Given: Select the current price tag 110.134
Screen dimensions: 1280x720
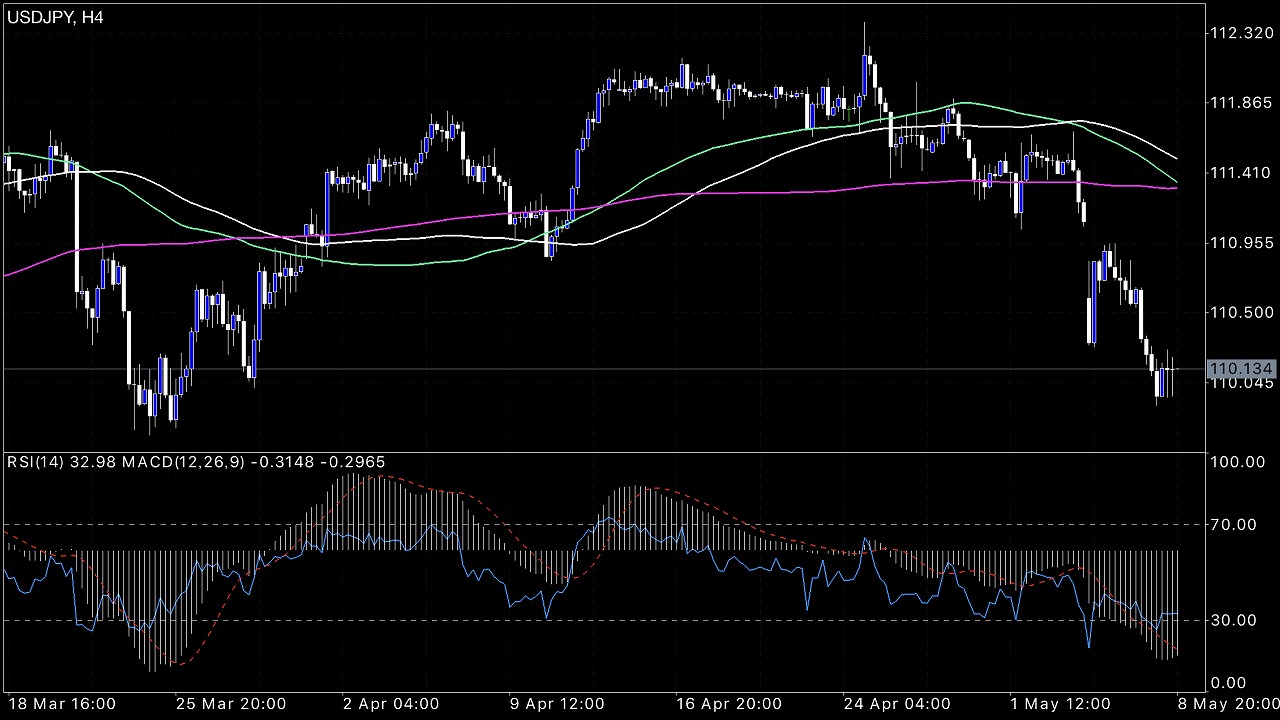Looking at the screenshot, I should coord(1240,370).
